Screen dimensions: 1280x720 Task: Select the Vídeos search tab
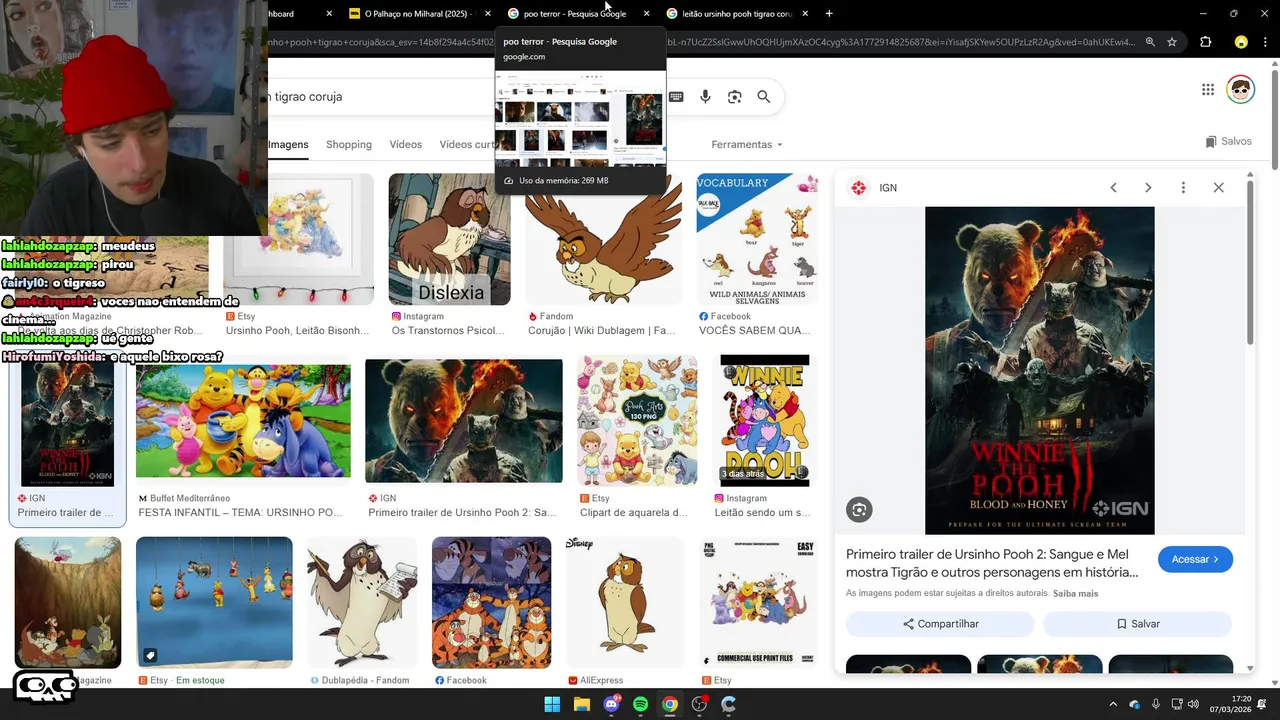[x=406, y=144]
